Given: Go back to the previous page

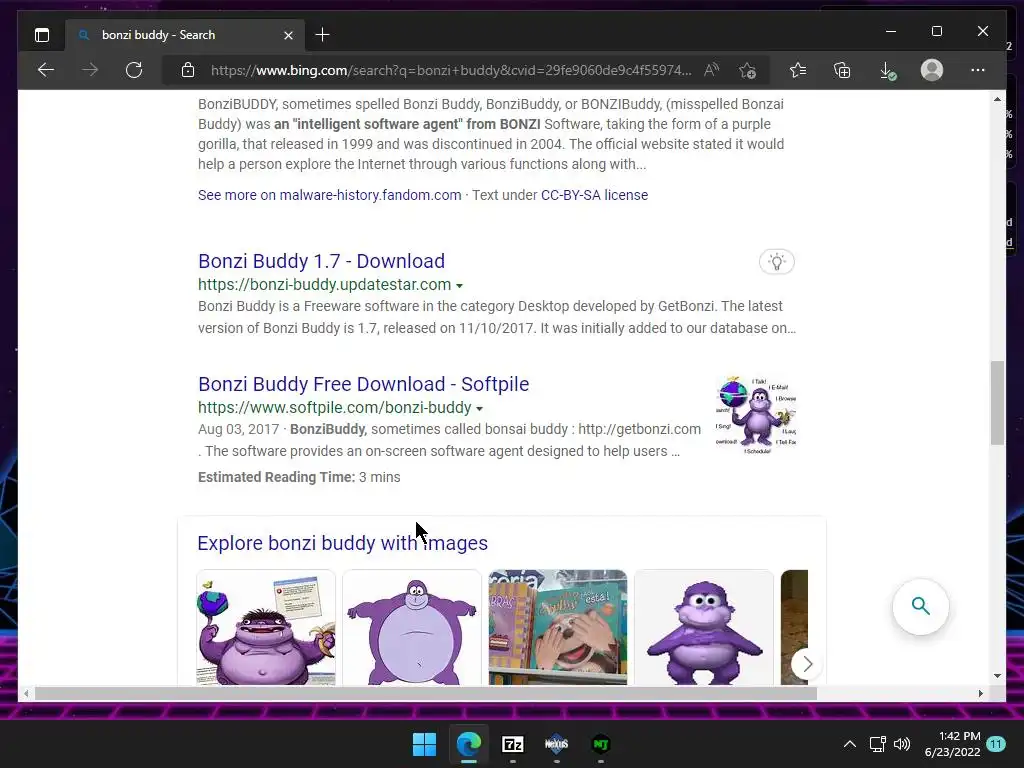Looking at the screenshot, I should coord(46,70).
